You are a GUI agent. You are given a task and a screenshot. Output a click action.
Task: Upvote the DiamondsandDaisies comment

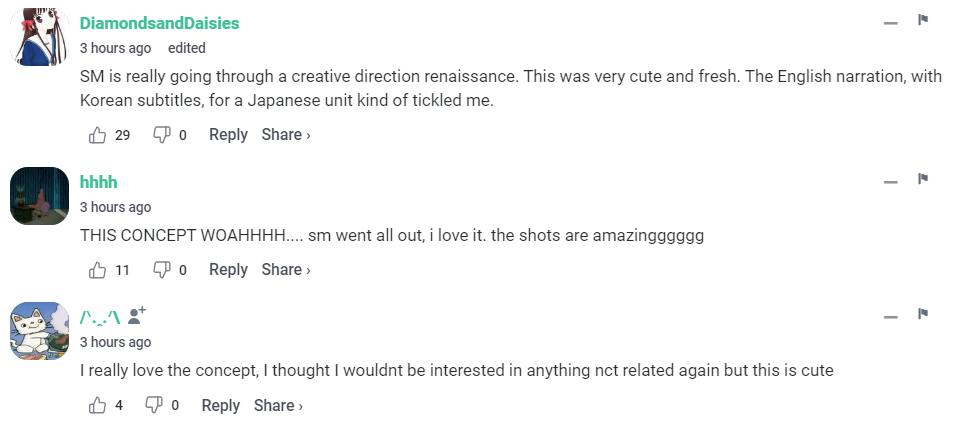click(x=98, y=135)
